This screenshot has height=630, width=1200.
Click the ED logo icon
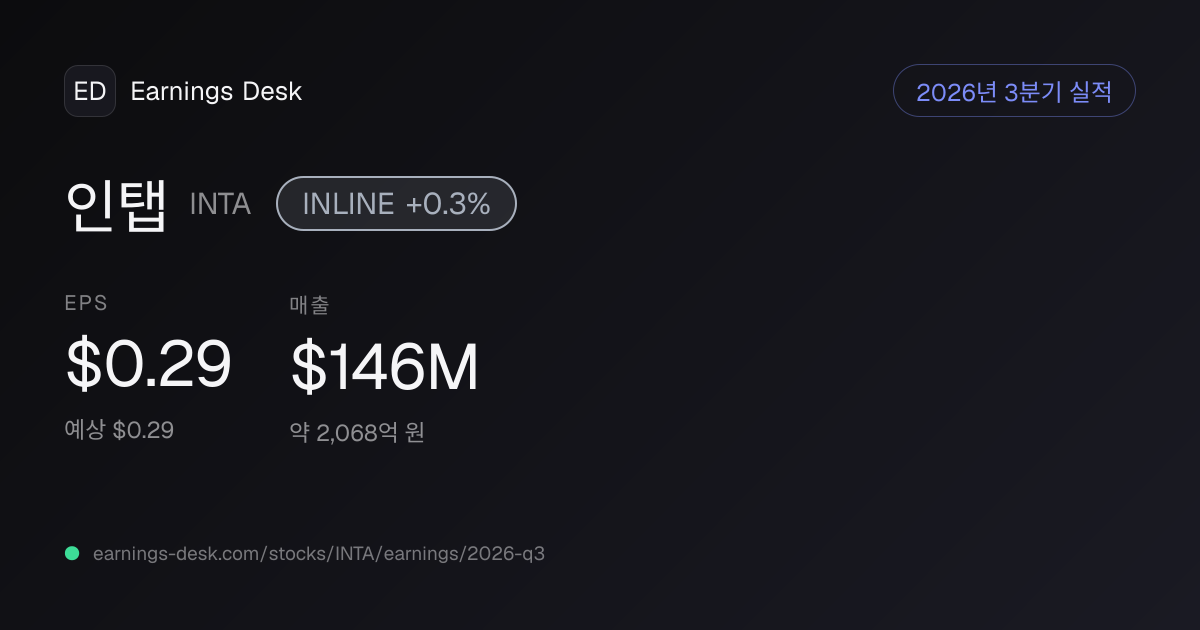tap(90, 91)
